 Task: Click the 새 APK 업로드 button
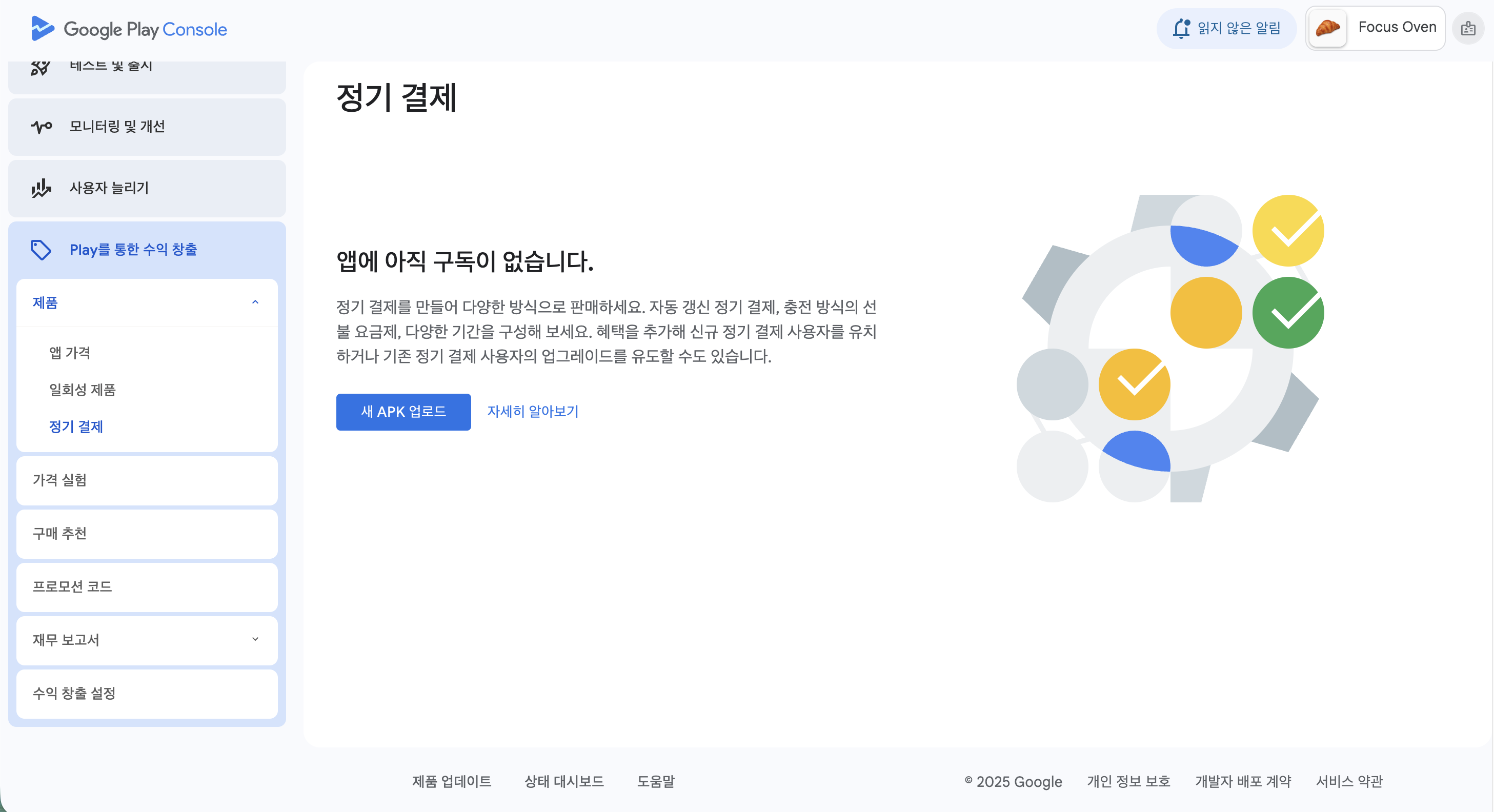pyautogui.click(x=403, y=412)
